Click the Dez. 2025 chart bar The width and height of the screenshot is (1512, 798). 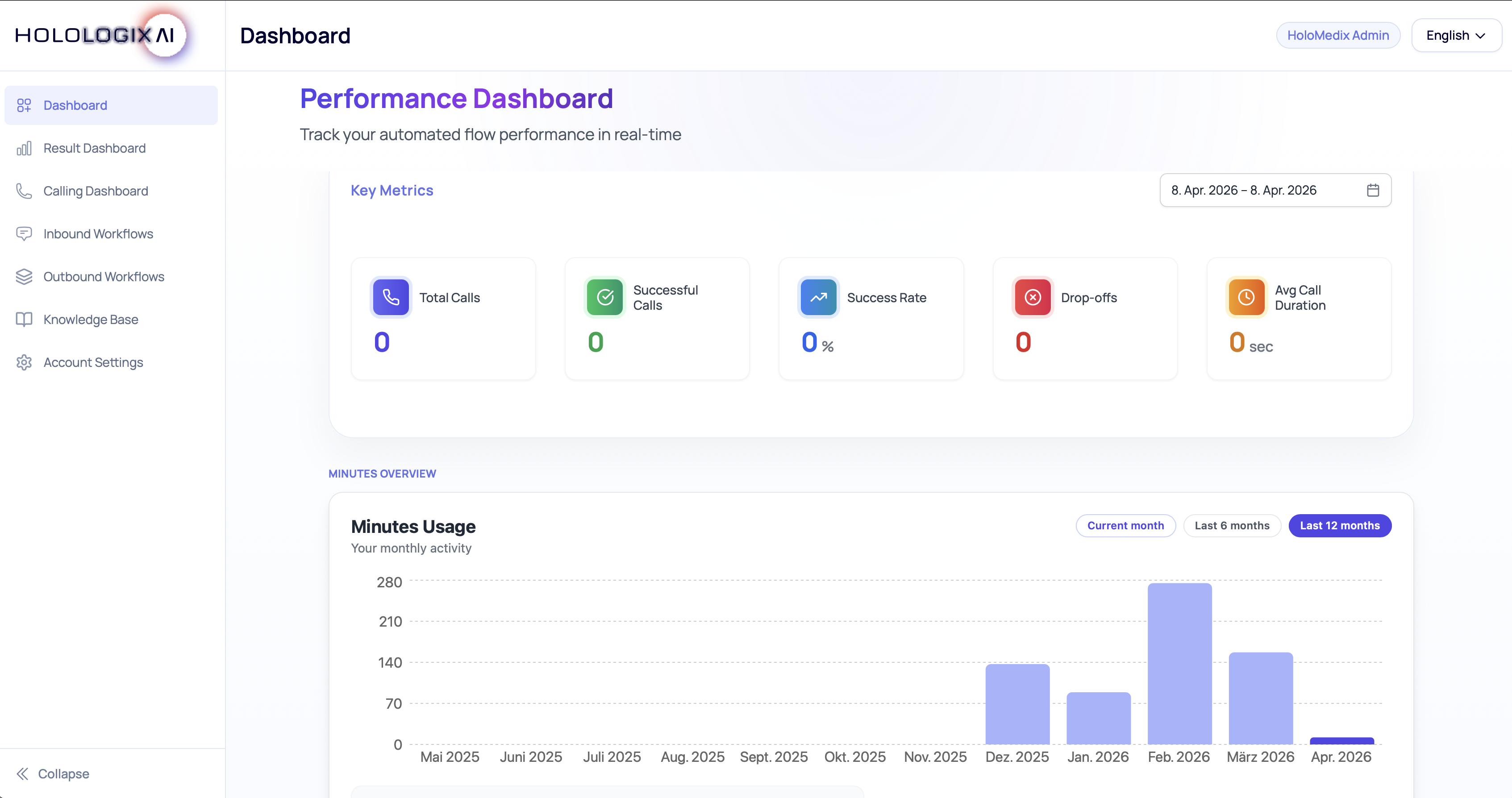[x=1017, y=704]
